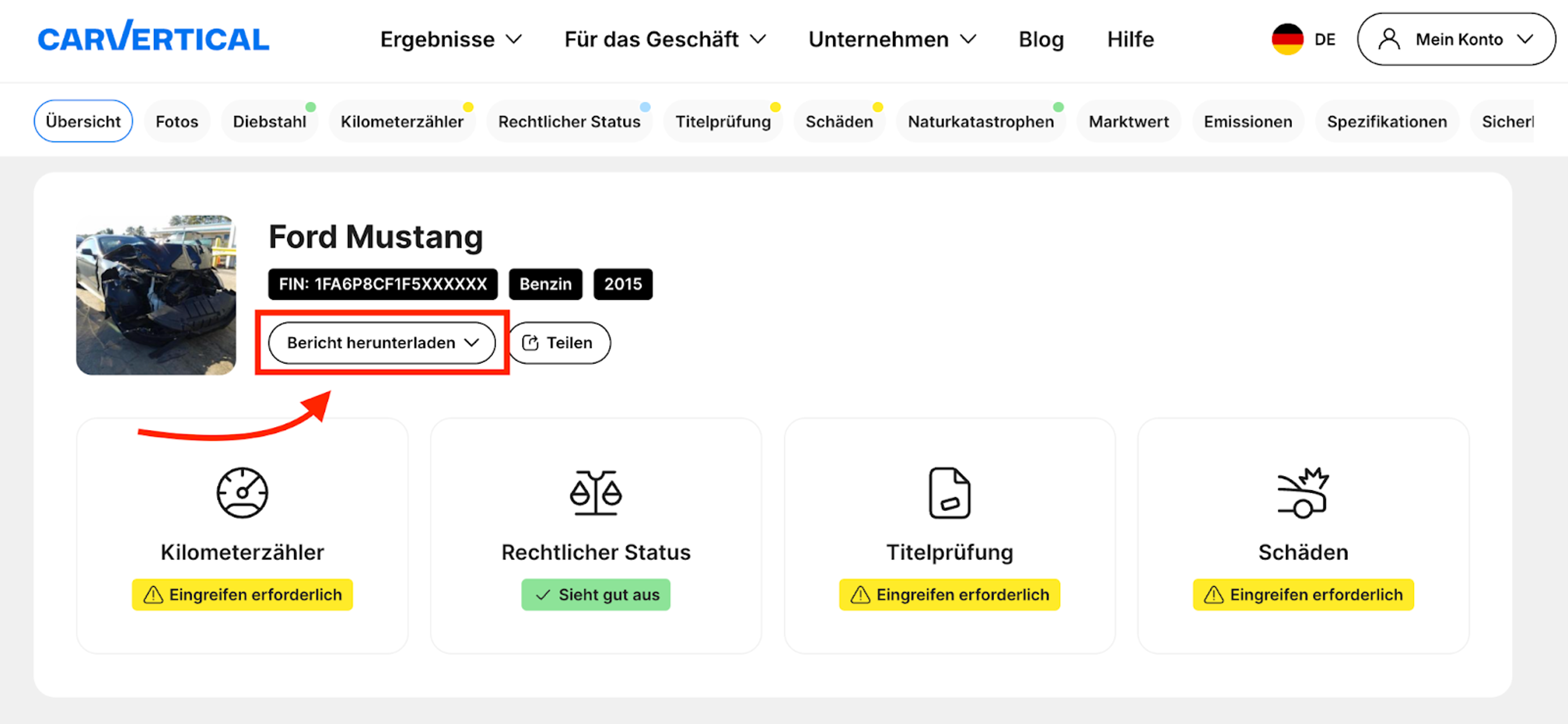
Task: Click the Ford Mustang heading
Action: (x=376, y=237)
